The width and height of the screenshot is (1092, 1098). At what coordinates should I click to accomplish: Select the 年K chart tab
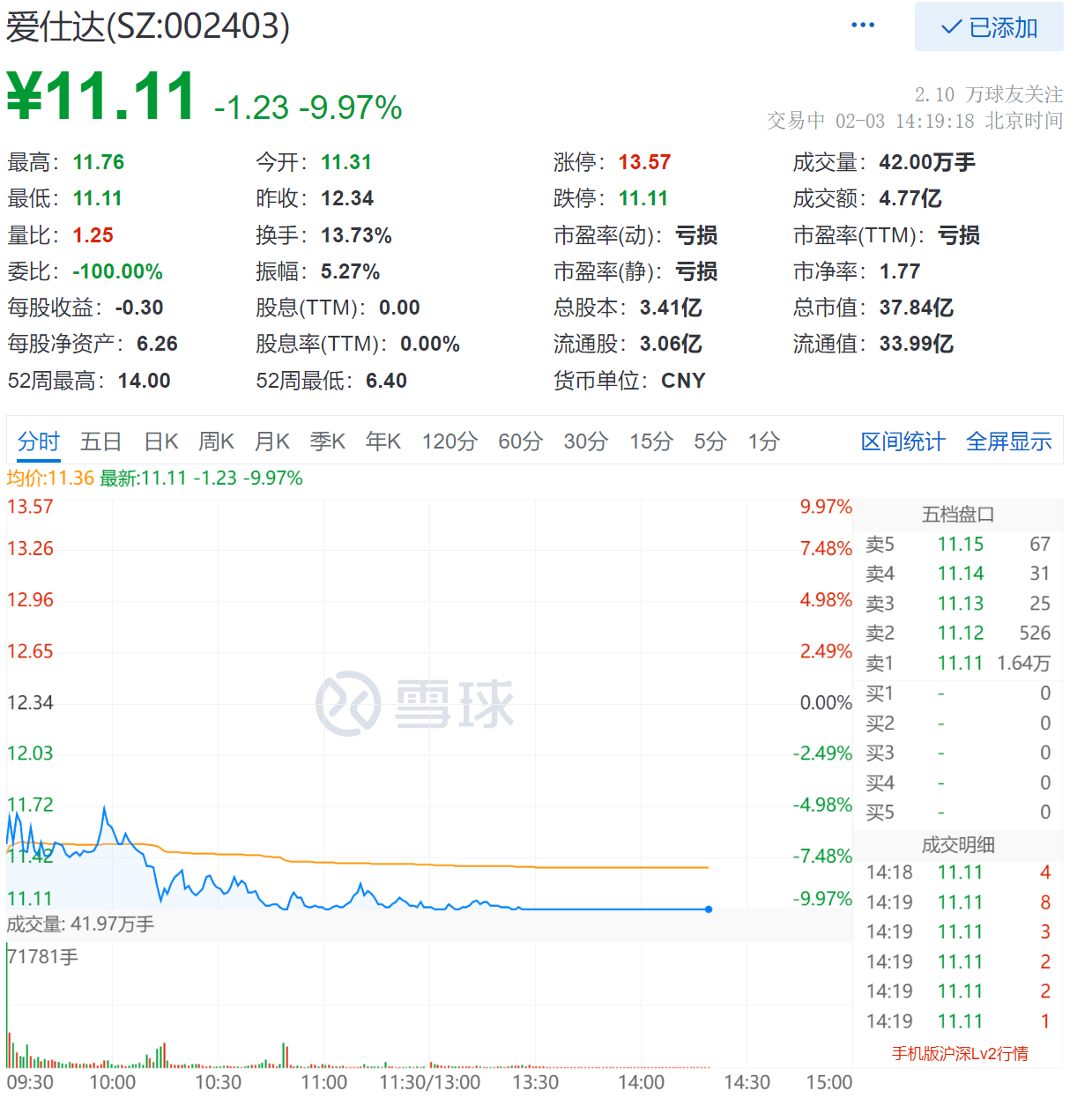point(383,441)
